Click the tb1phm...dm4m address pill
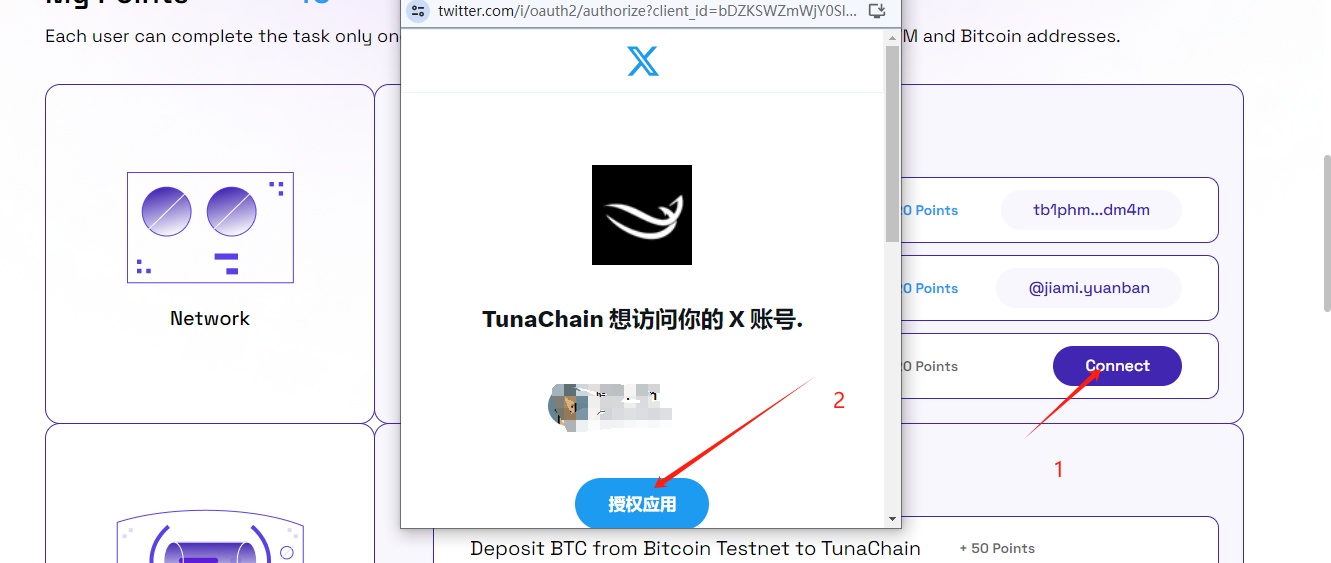Screen dimensions: 1331x563 coord(1091,210)
